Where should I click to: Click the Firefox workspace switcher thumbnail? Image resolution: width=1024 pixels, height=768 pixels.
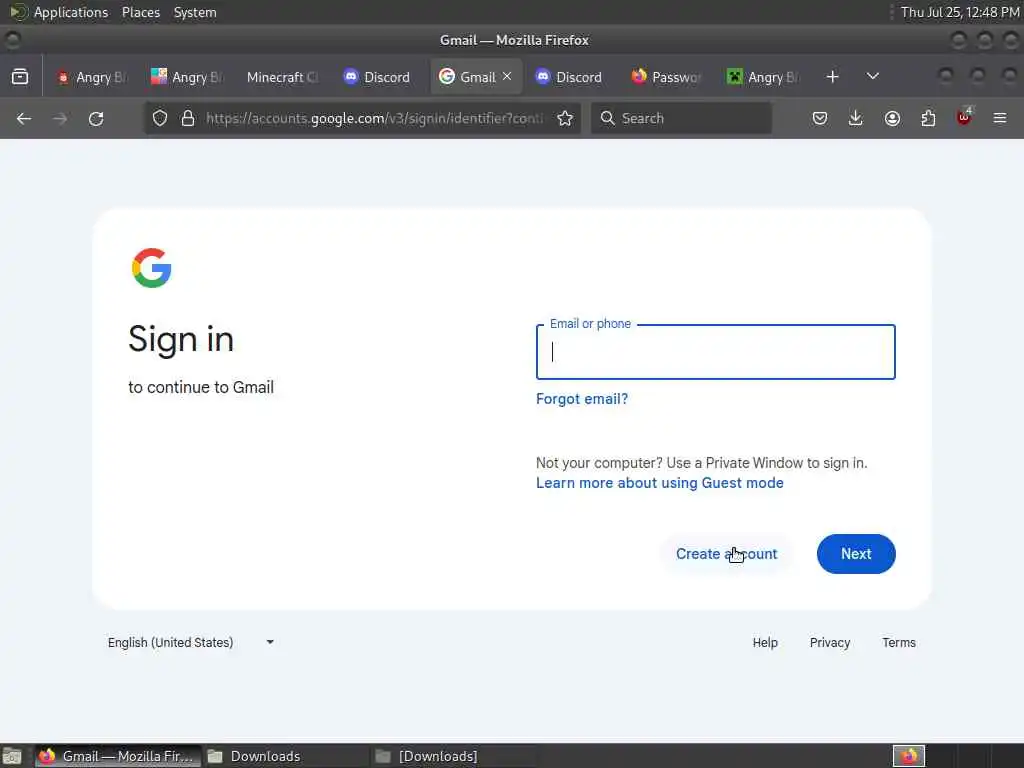point(909,756)
